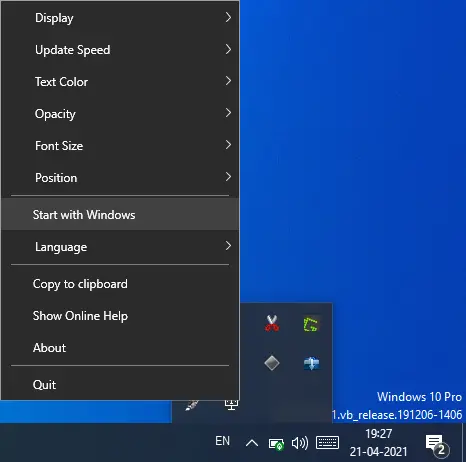This screenshot has height=462, width=466.
Task: Click the speaker volume icon
Action: (x=300, y=443)
